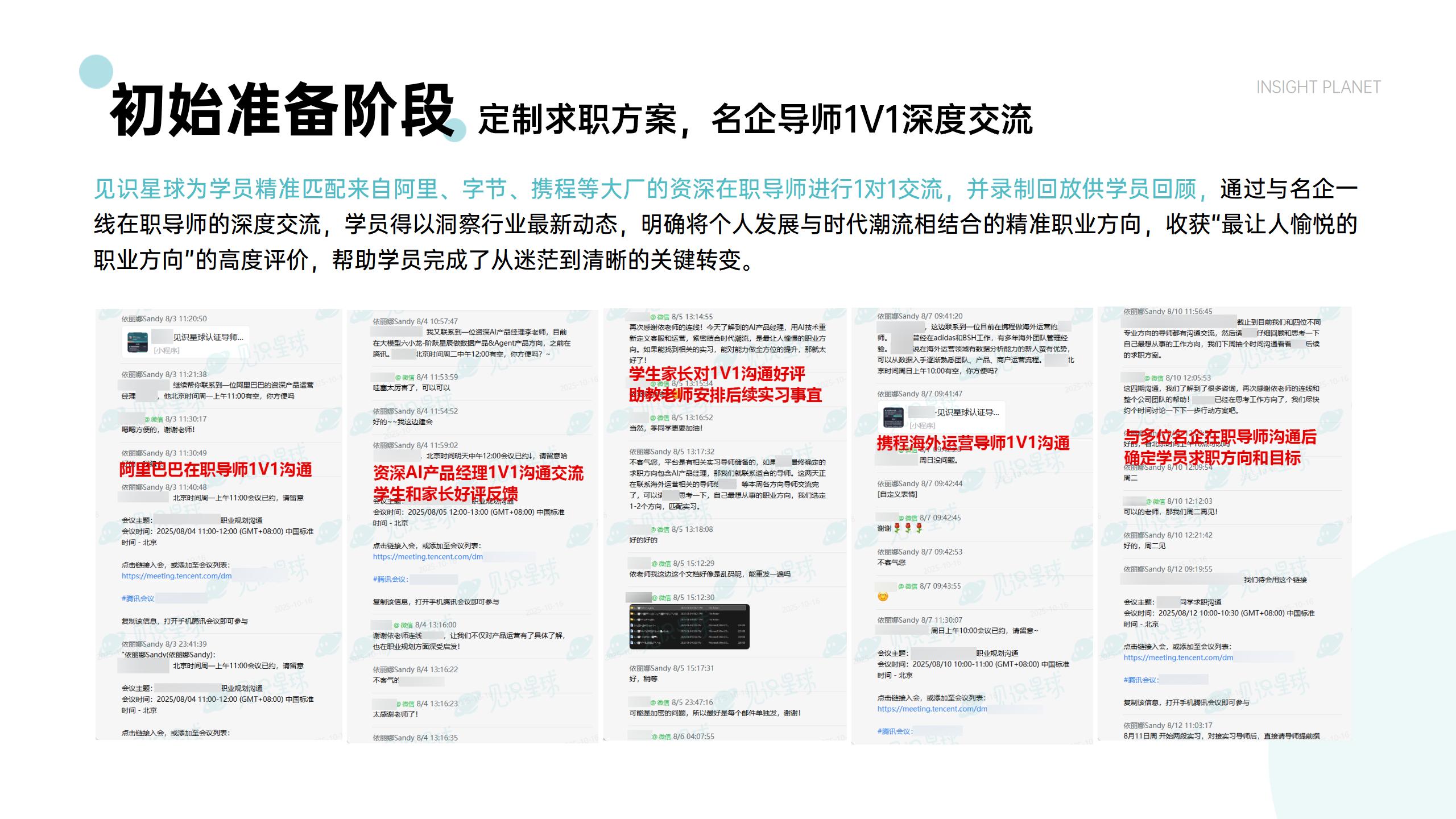This screenshot has height=819, width=1456.
Task: Click the red caption 确定学员求职方向和目标
Action: 1211,458
